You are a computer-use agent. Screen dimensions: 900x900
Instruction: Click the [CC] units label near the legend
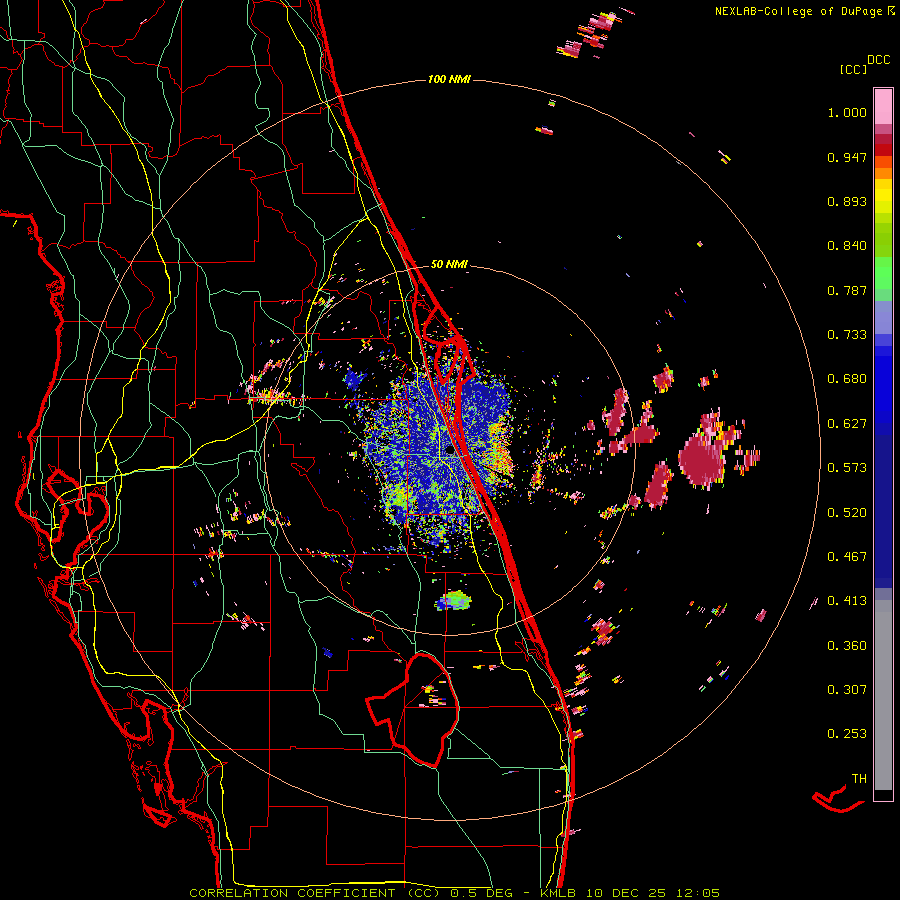point(854,69)
